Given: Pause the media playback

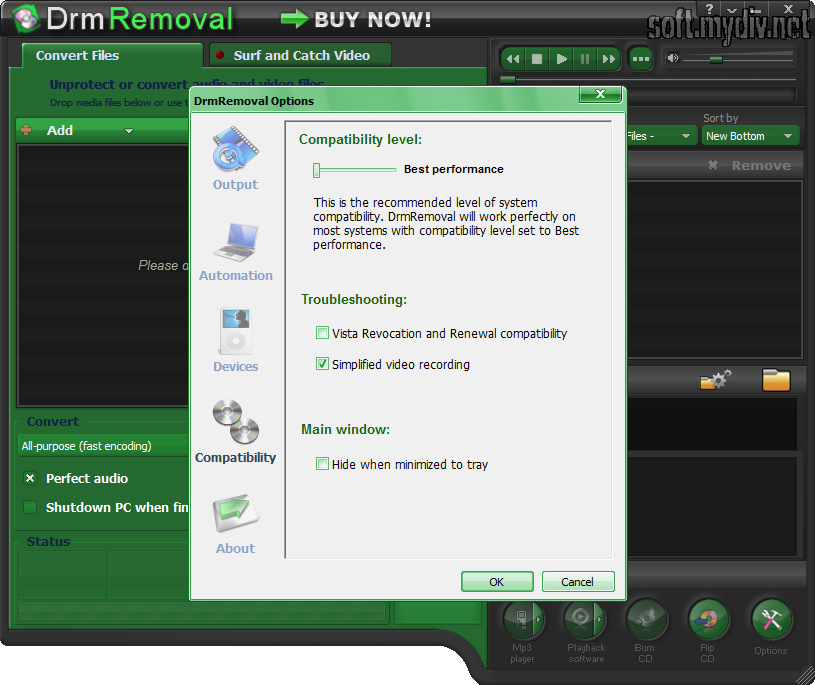Looking at the screenshot, I should click(585, 59).
